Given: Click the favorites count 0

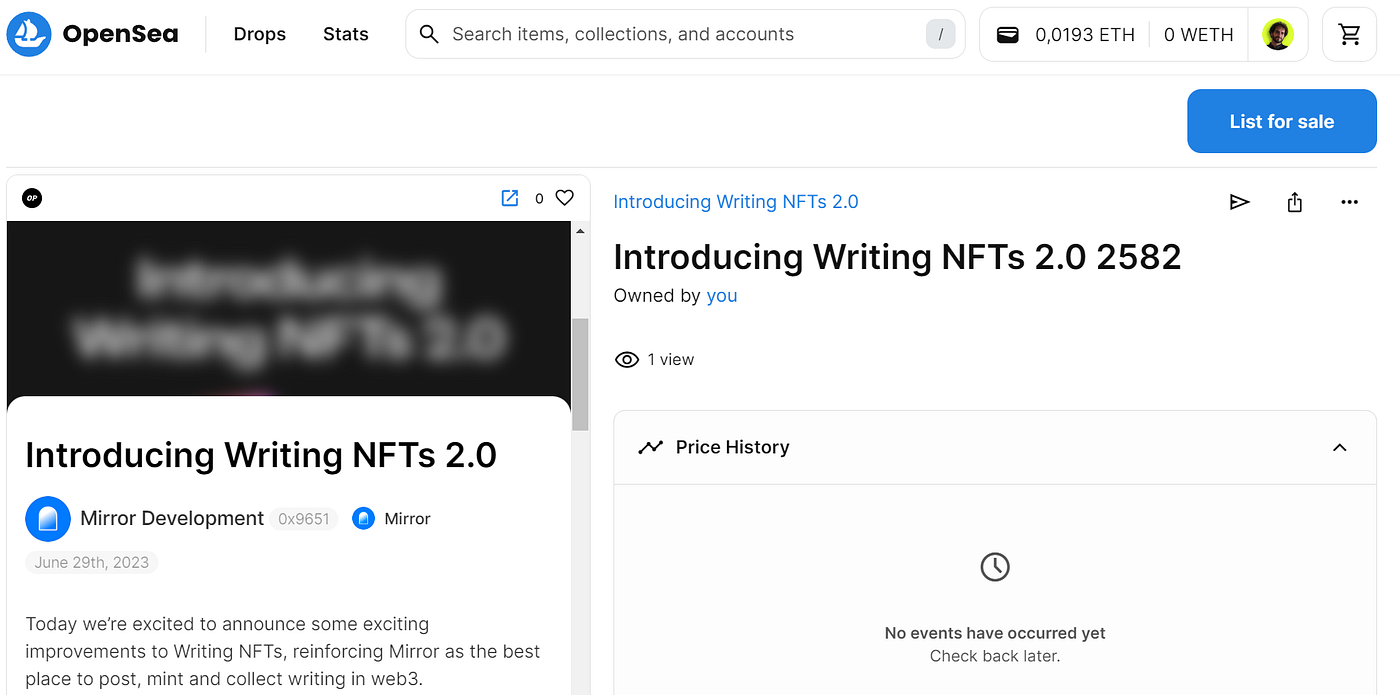Looking at the screenshot, I should 539,198.
